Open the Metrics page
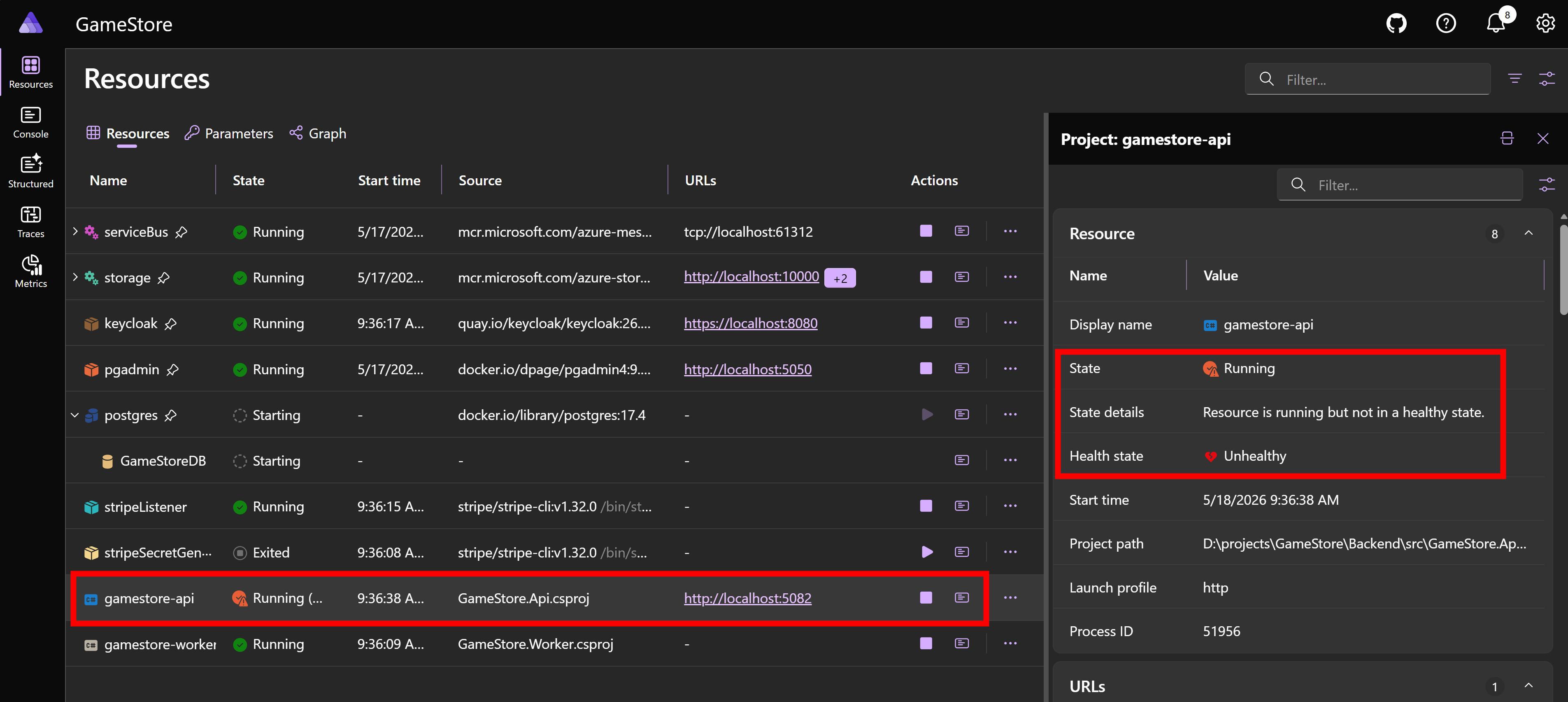Viewport: 1568px width, 702px height. coord(31,272)
